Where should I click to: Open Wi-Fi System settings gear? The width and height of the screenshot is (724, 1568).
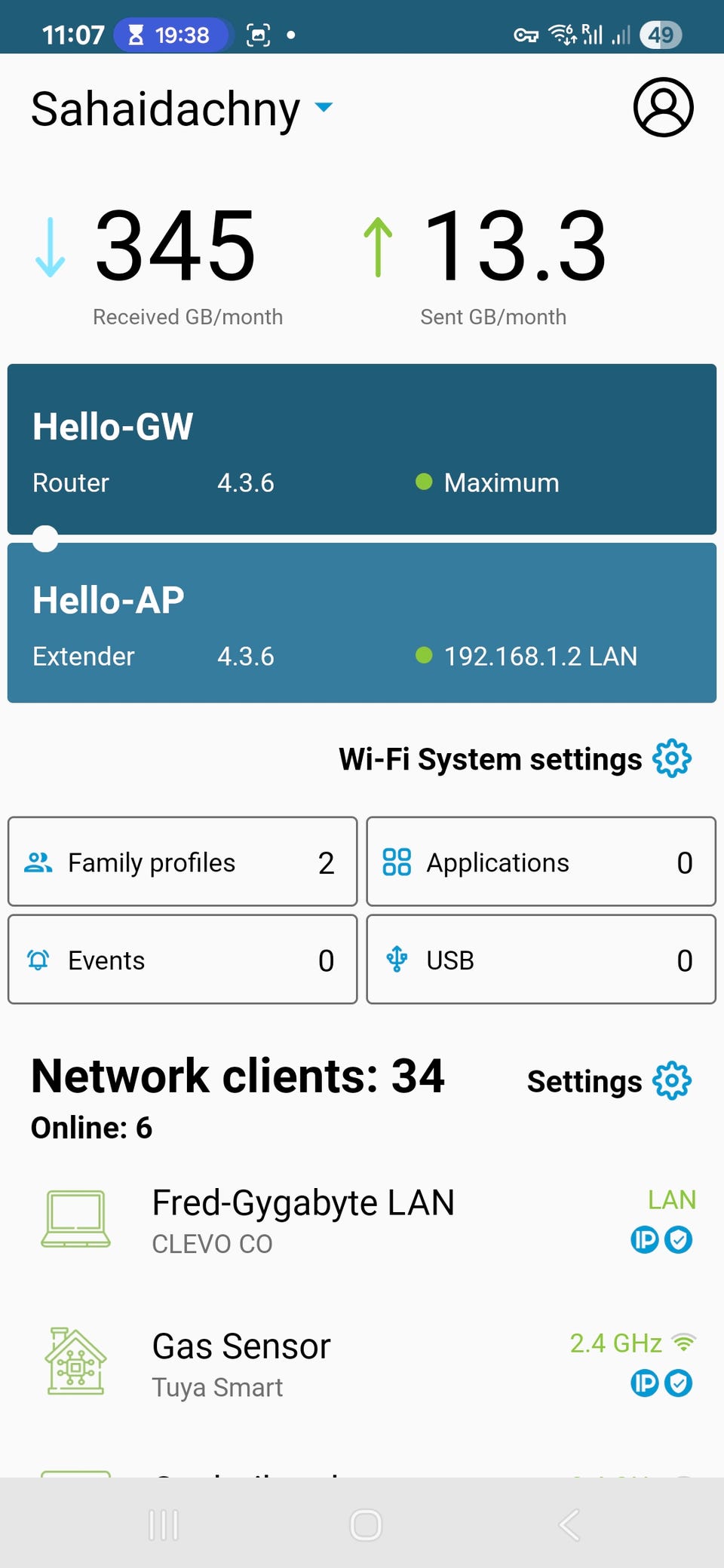click(x=671, y=758)
